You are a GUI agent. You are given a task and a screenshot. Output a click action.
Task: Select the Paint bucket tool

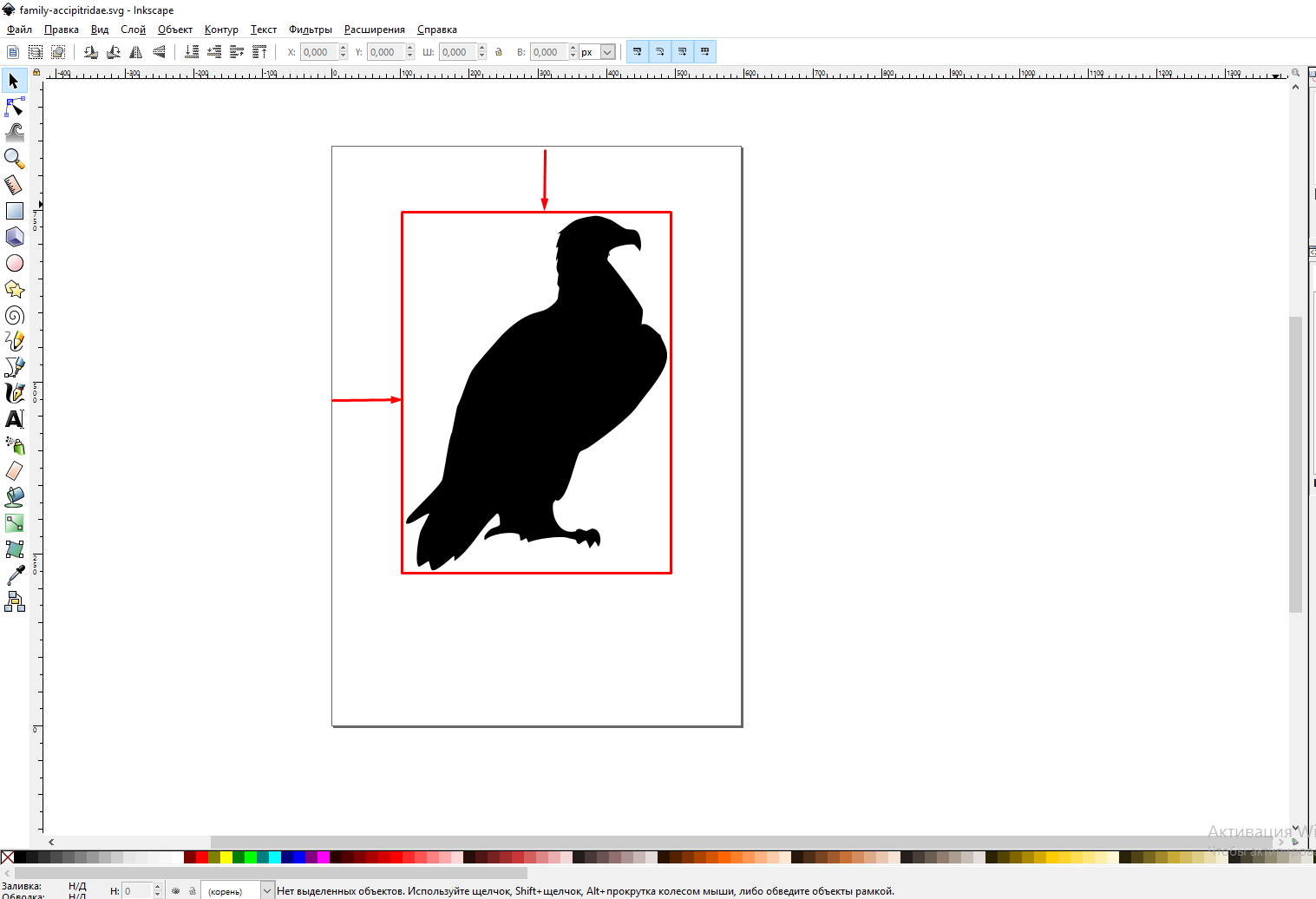pyautogui.click(x=14, y=497)
